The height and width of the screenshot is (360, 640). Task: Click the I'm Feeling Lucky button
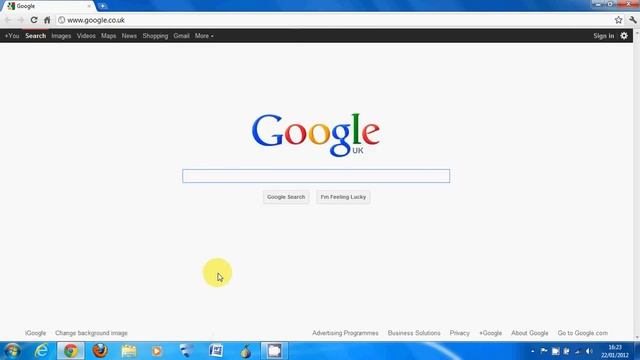[x=343, y=197]
